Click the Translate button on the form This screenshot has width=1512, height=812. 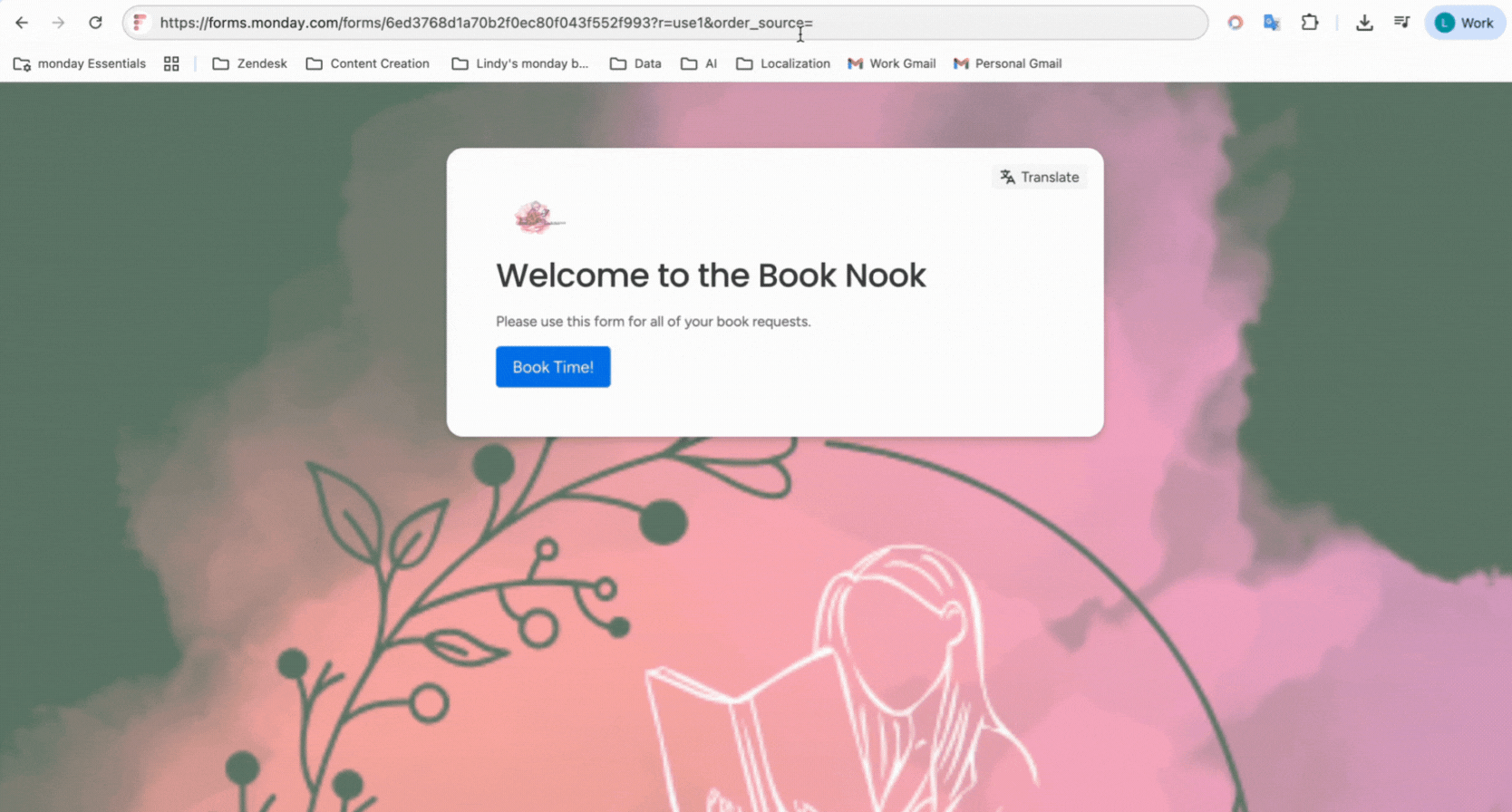1040,177
